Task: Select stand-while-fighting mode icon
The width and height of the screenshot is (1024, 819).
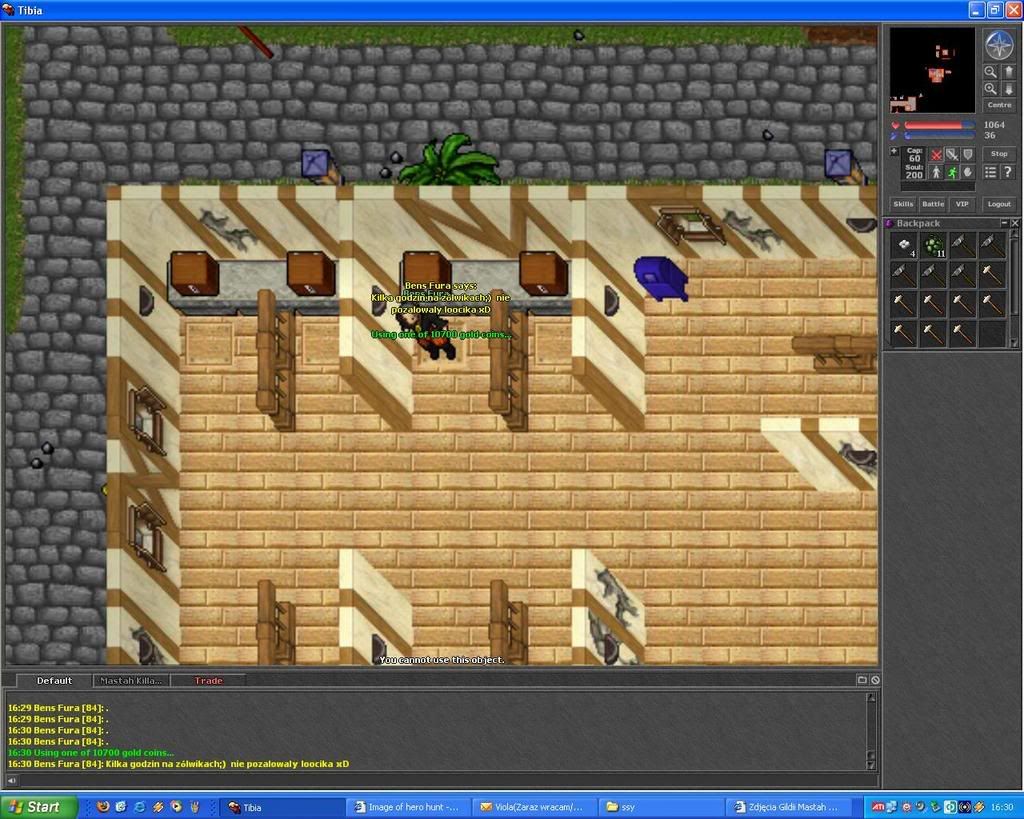Action: [936, 172]
